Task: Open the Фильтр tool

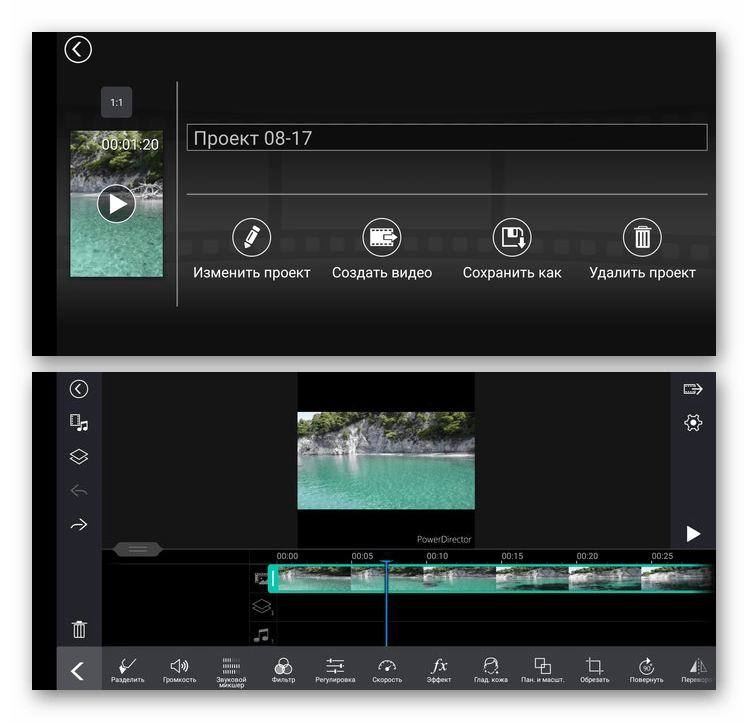Action: click(283, 670)
